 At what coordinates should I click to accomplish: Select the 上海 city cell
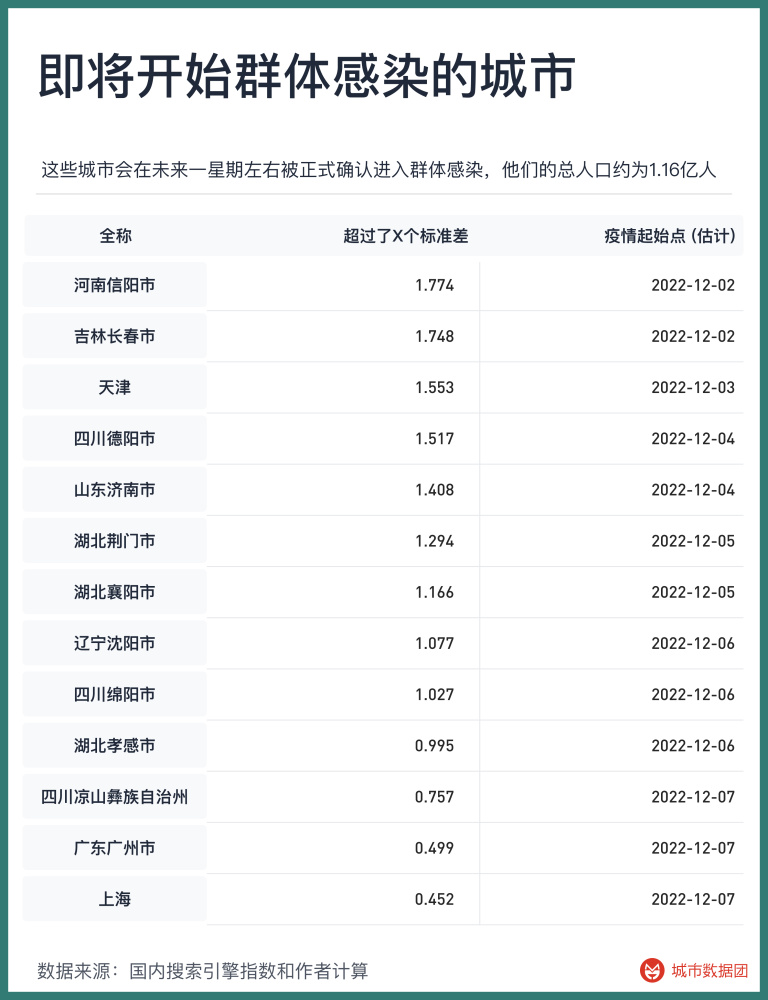(x=115, y=899)
